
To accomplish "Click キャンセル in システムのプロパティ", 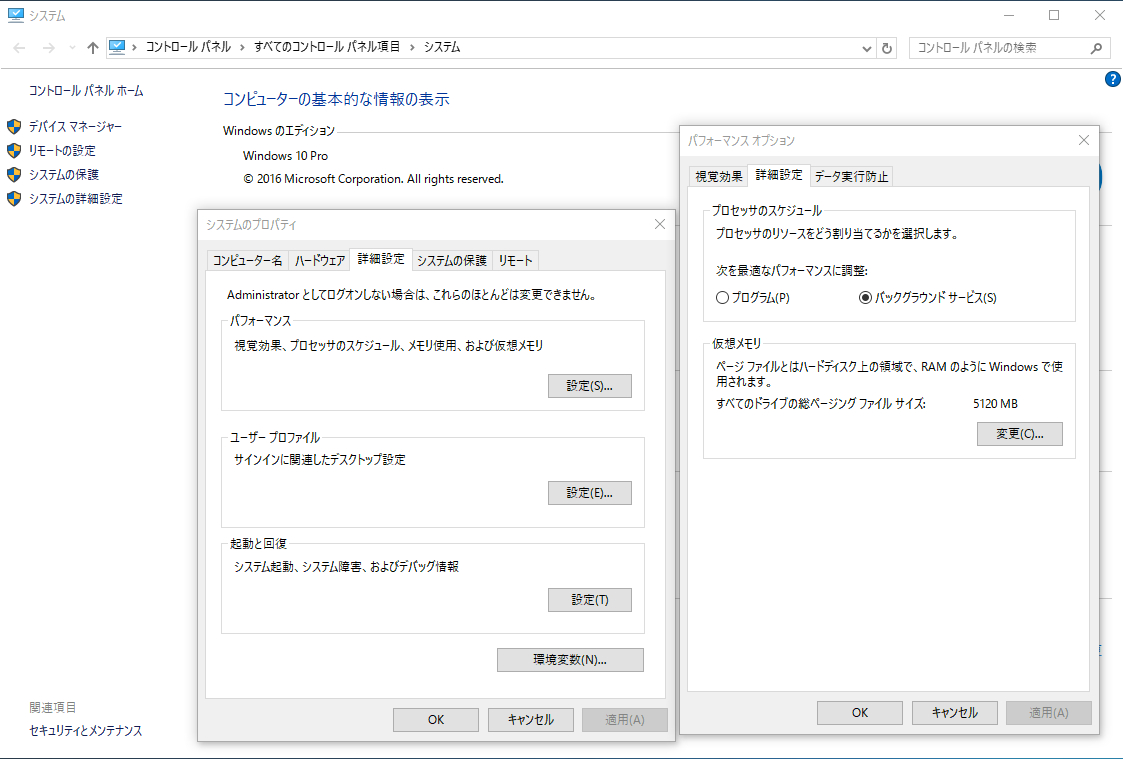I will tap(531, 720).
